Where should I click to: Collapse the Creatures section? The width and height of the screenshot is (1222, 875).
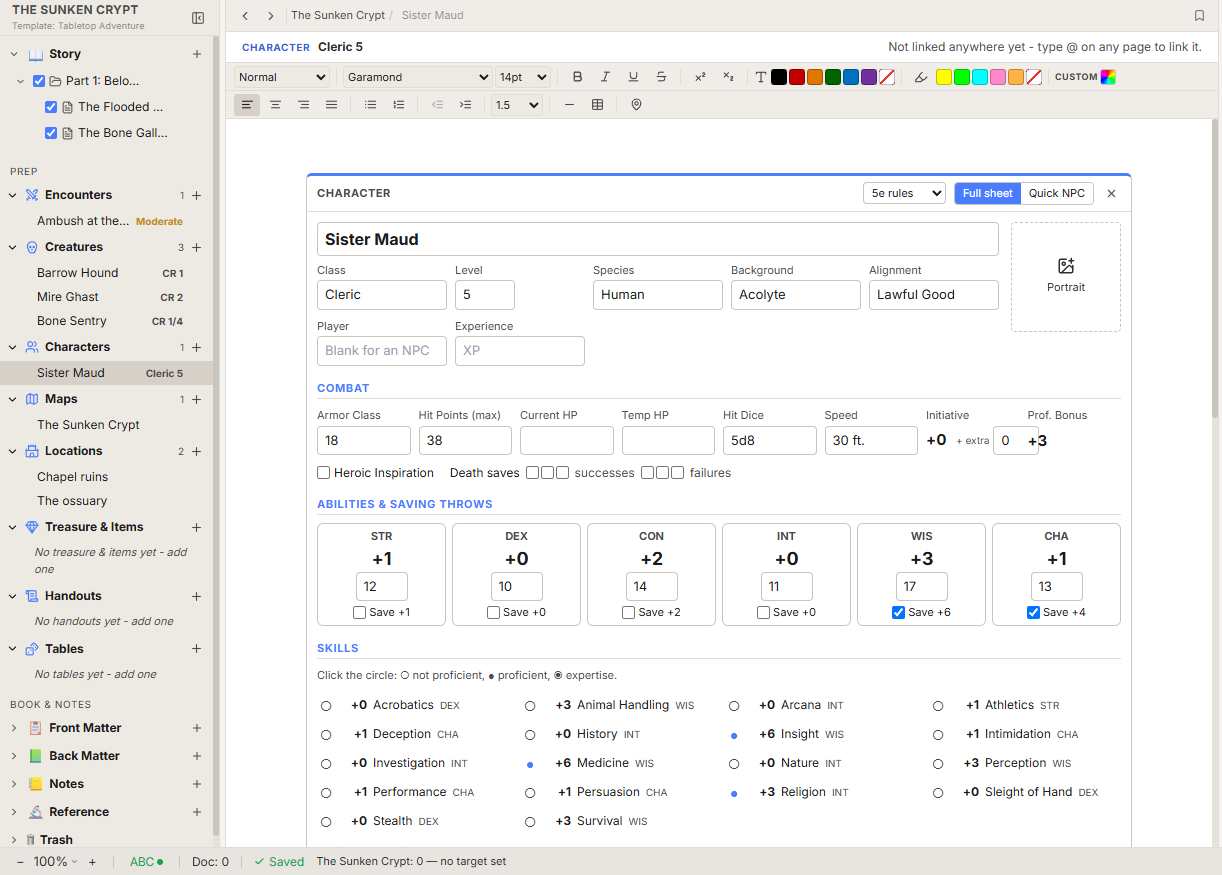pyautogui.click(x=14, y=248)
